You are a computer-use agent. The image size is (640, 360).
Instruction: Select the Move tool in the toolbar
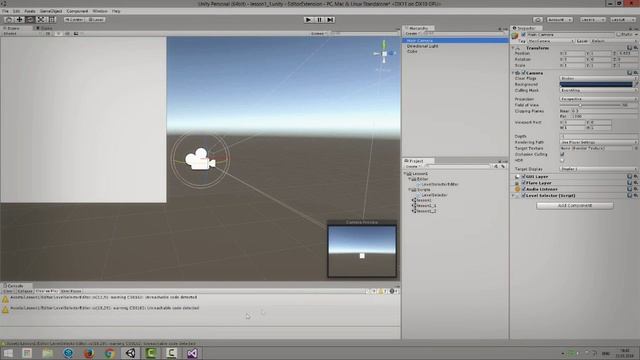[x=20, y=20]
